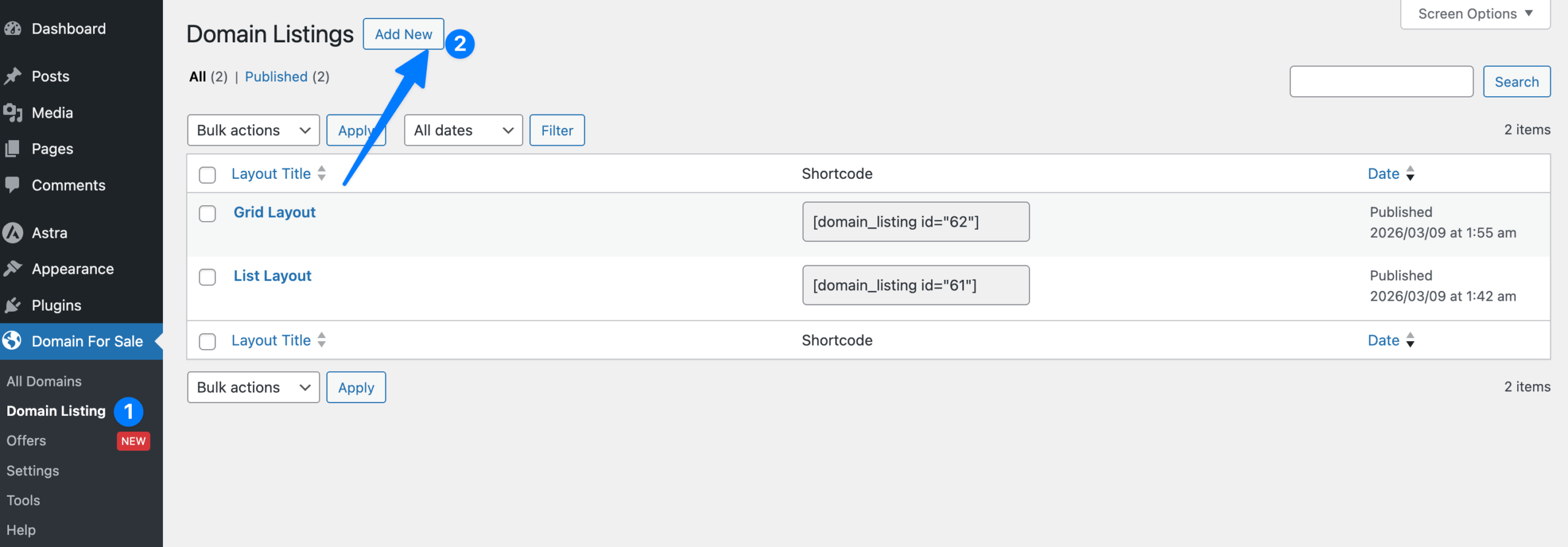Click the Filter button
Viewport: 1568px width, 547px height.
click(x=557, y=130)
